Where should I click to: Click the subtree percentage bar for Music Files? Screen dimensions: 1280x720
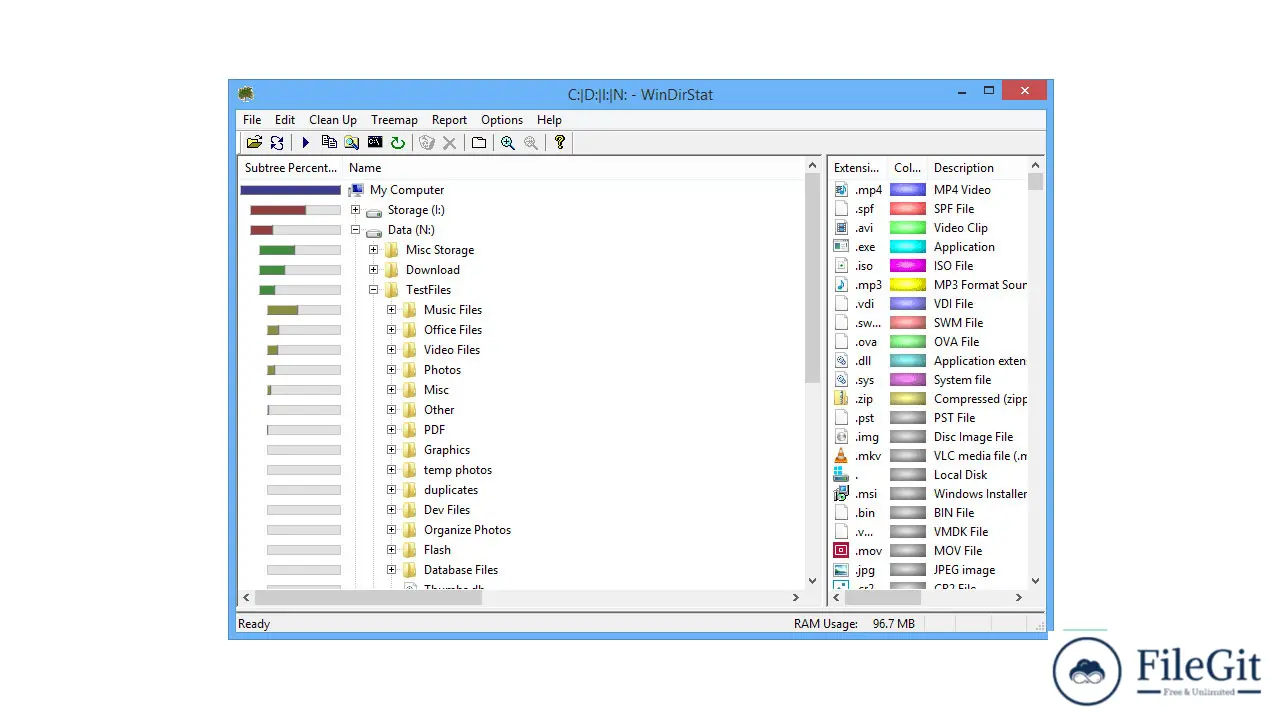[304, 310]
